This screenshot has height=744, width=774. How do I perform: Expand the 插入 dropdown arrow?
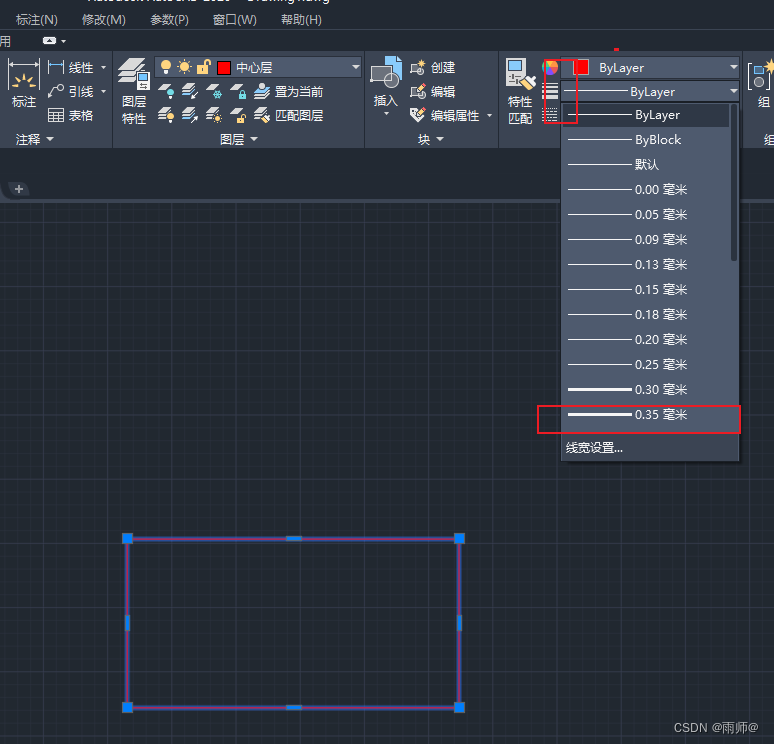click(387, 114)
